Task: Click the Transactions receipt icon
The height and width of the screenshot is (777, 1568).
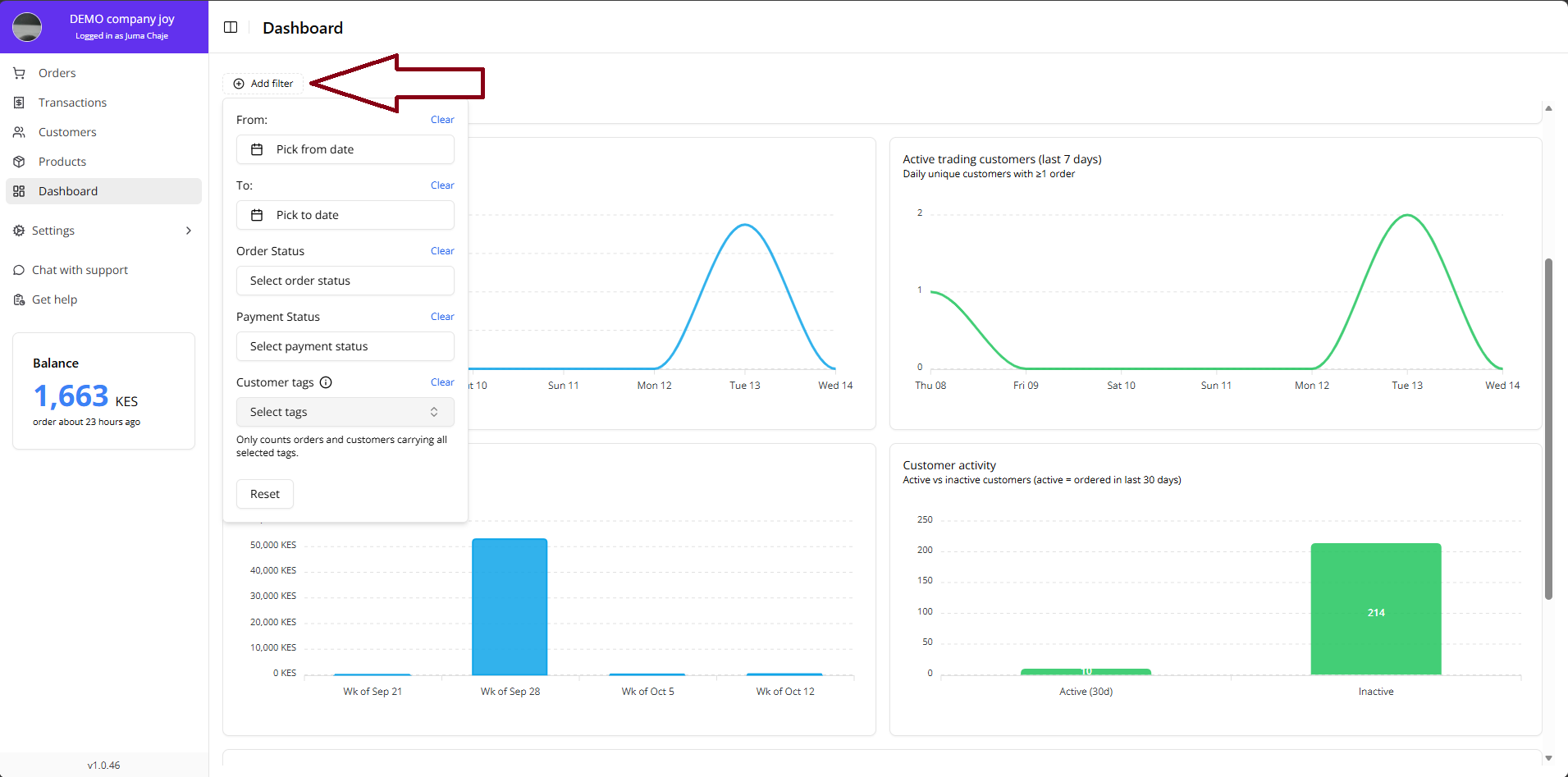Action: (19, 103)
